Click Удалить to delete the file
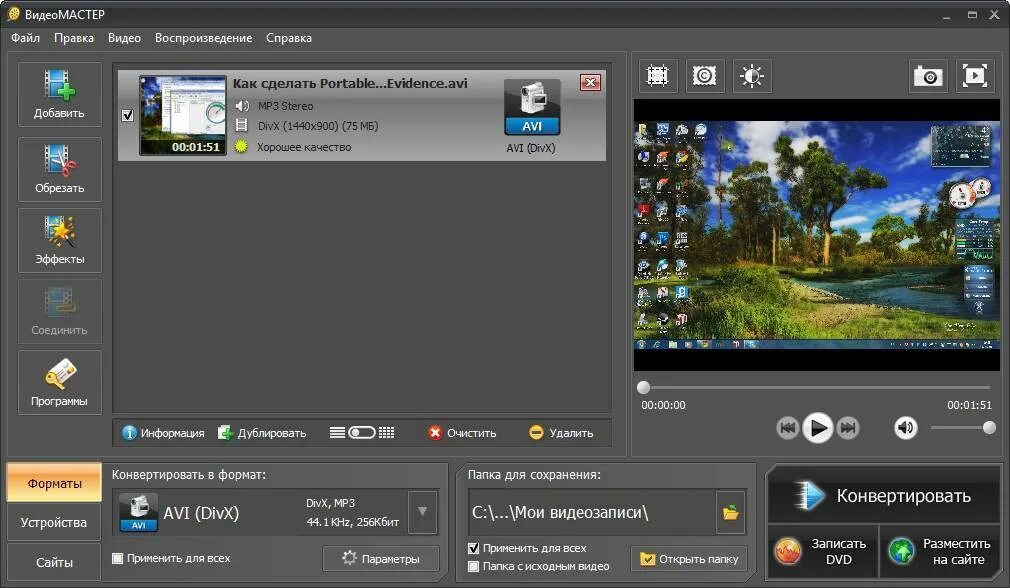 (561, 433)
